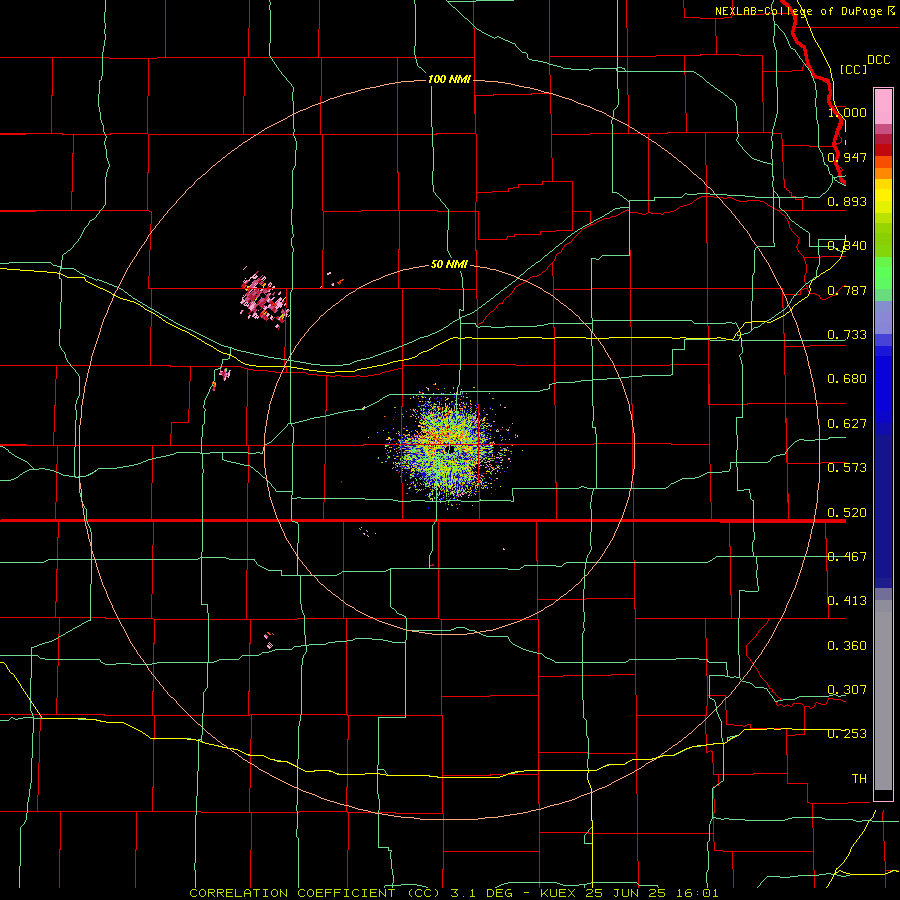The image size is (900, 900).
Task: Click the 50 NMI range ring label
Action: (449, 265)
